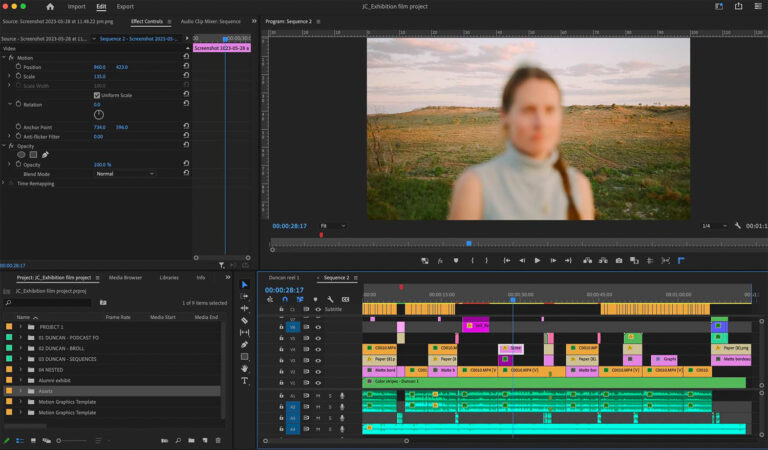Select the Ripple Edit tool

(244, 308)
